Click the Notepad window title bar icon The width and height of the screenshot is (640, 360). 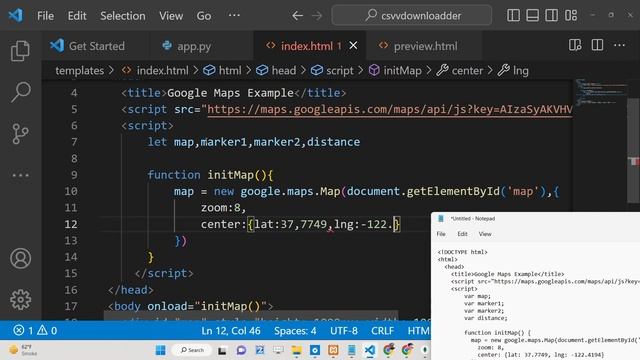441,219
